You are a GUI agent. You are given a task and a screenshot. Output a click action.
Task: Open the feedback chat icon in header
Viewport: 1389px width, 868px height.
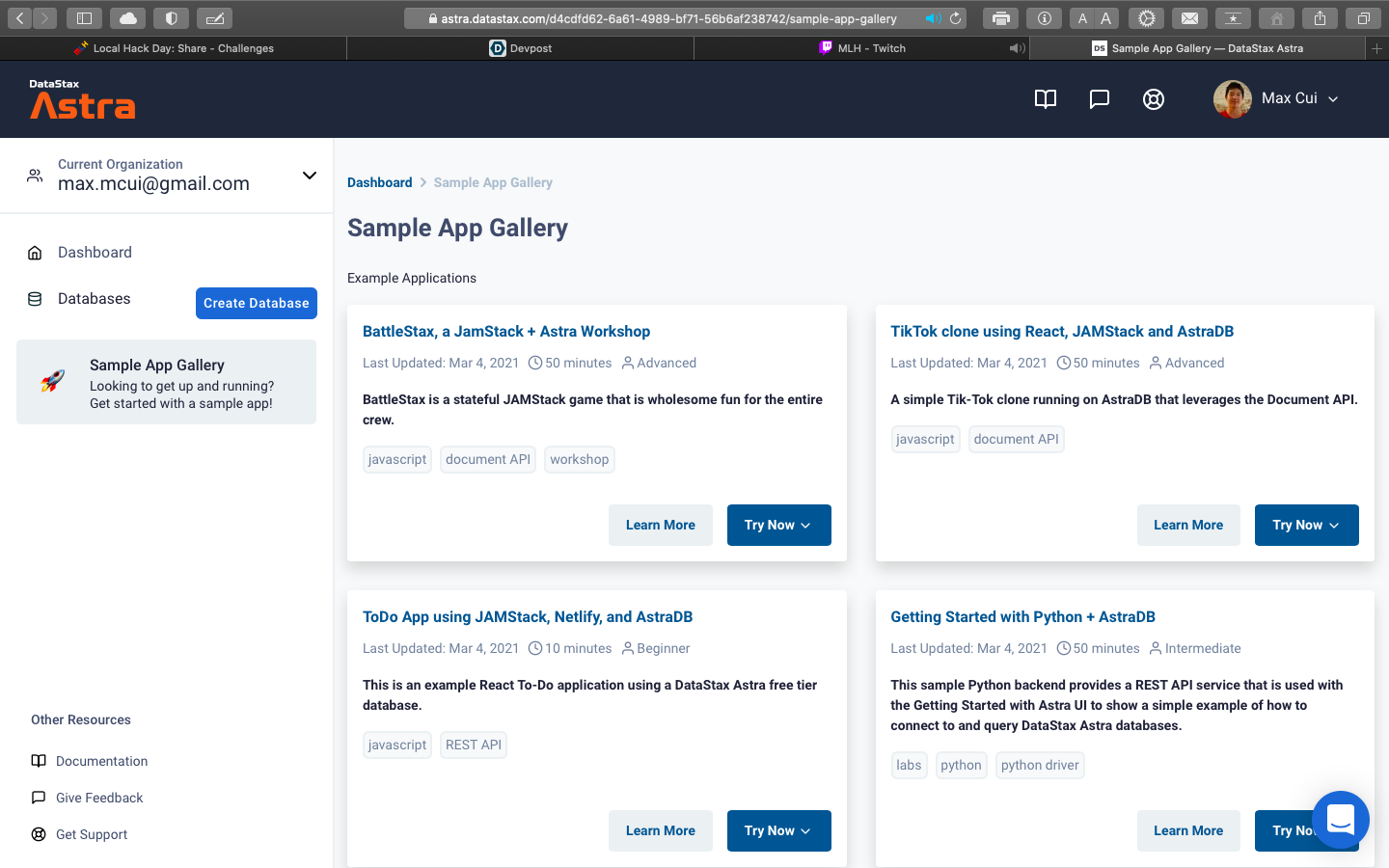[1100, 99]
